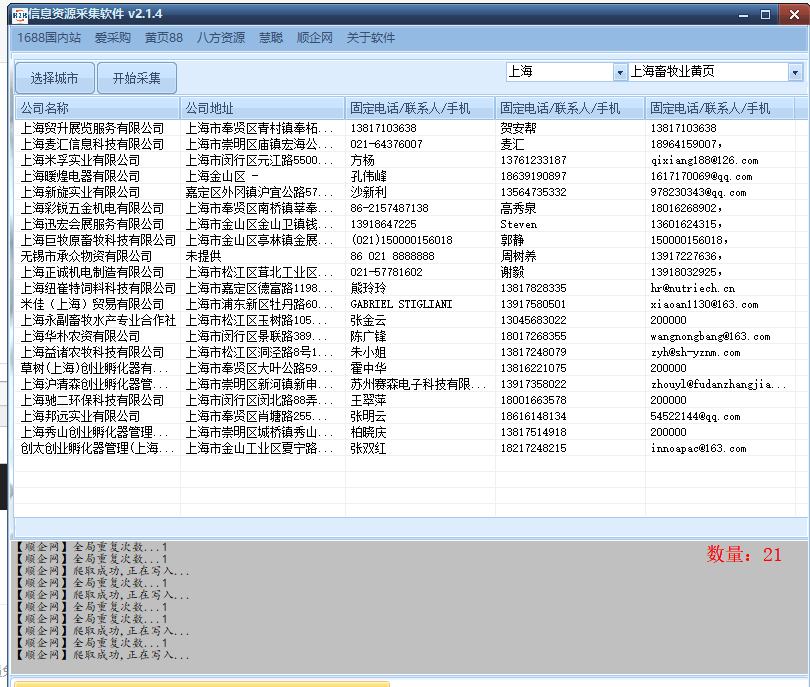This screenshot has width=810, height=687.
Task: Click the app logo icon in title bar
Action: [18, 14]
